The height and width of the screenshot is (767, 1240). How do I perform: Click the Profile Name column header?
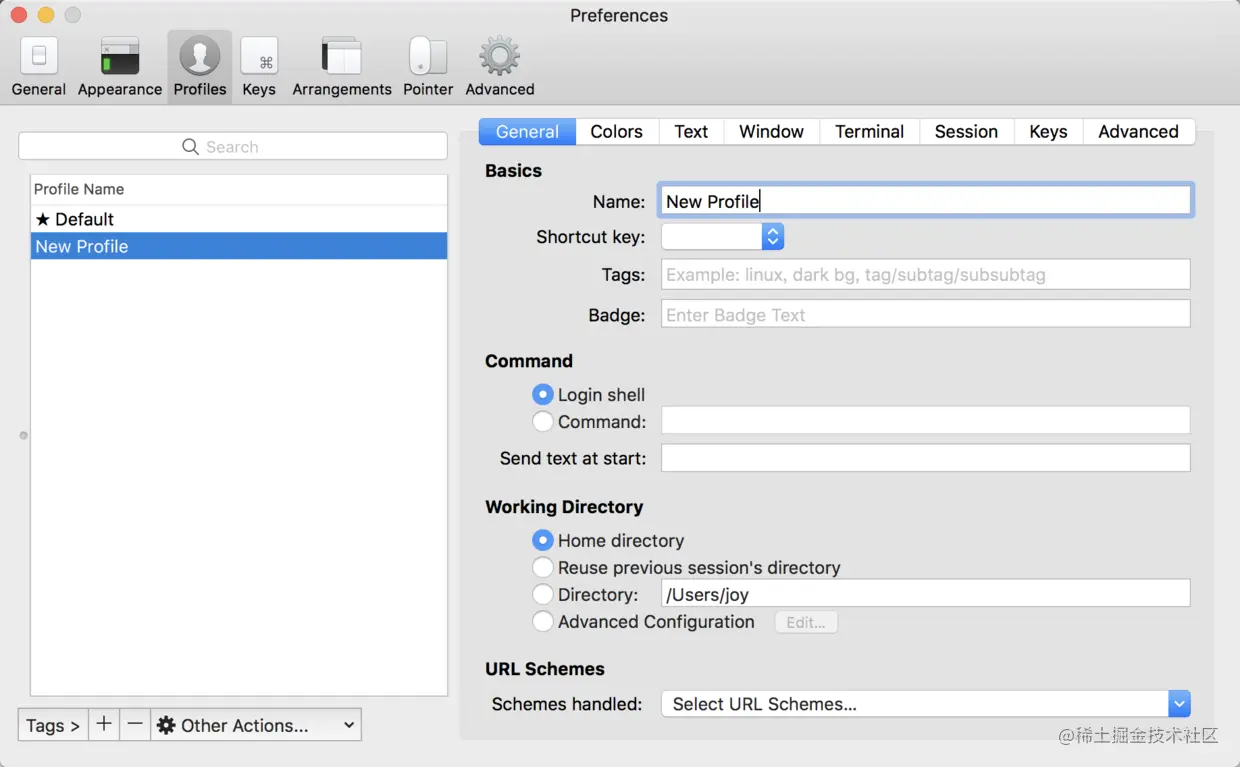coord(239,189)
